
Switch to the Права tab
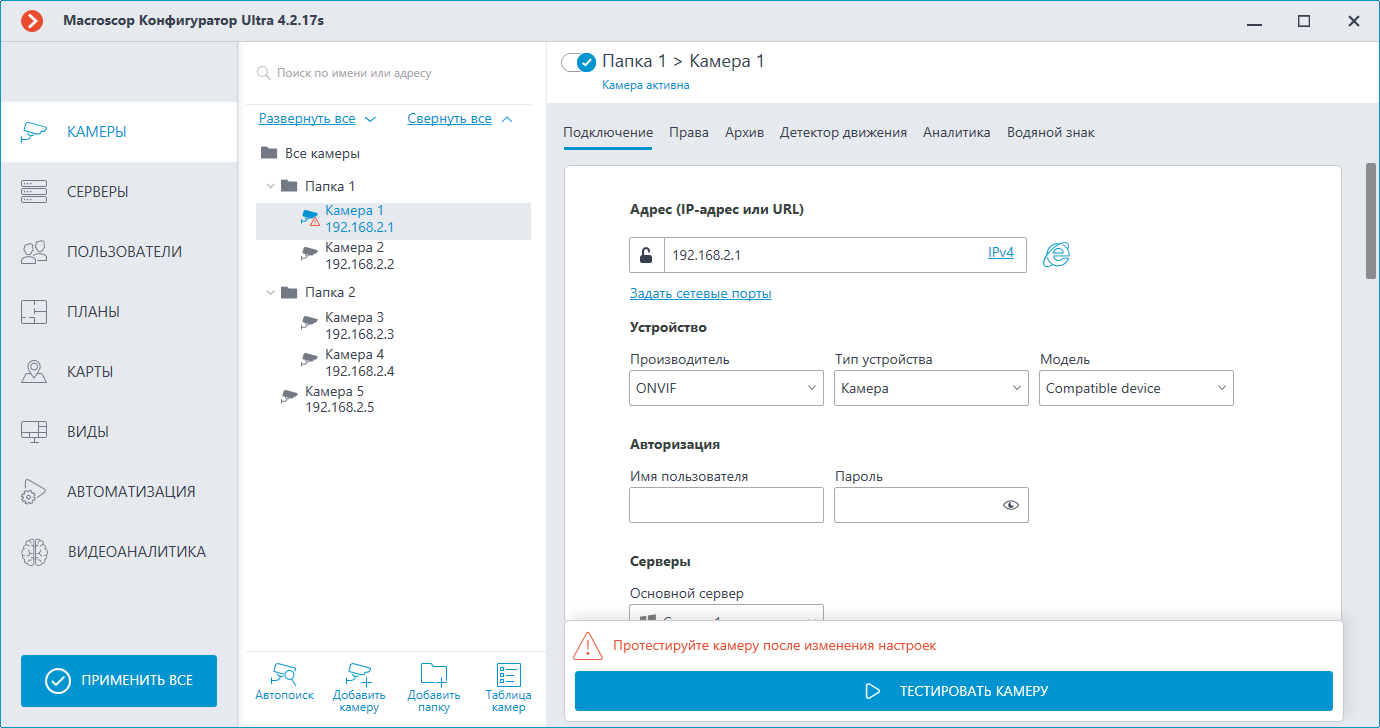[689, 132]
